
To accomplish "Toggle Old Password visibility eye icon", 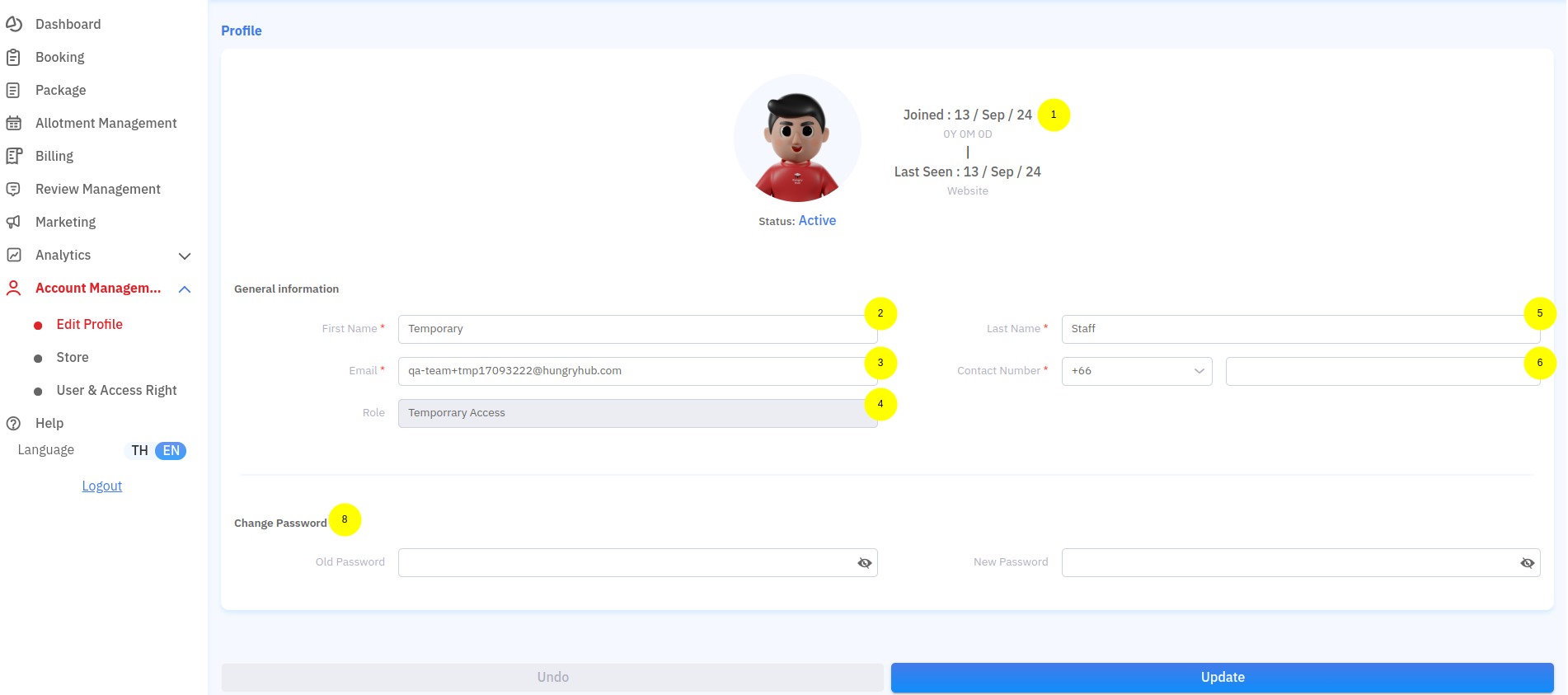I will (x=864, y=563).
